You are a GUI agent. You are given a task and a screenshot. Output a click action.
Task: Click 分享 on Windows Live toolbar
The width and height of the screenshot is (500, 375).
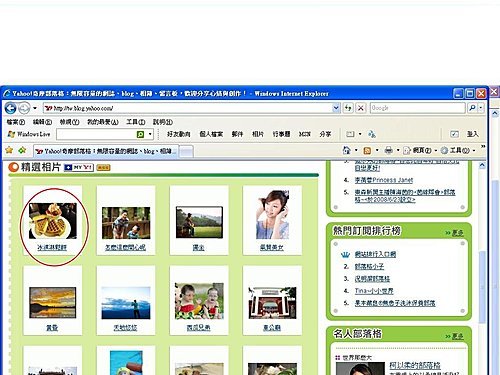(325, 134)
